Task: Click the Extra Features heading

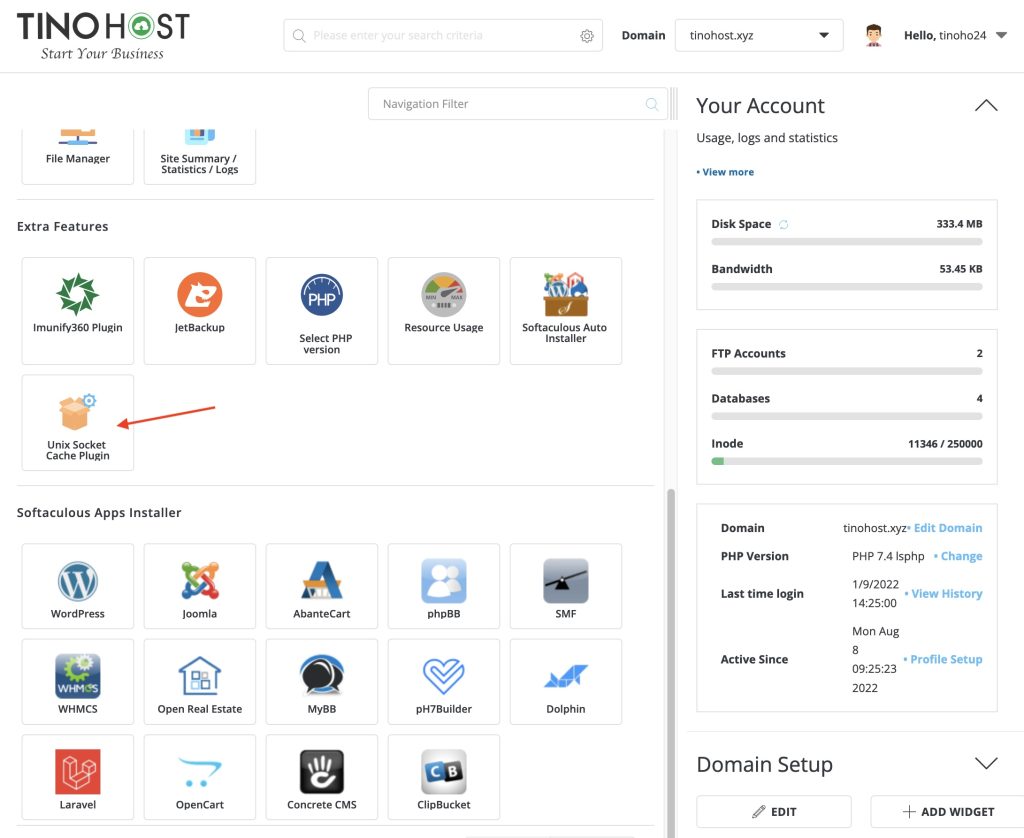Action: point(63,227)
